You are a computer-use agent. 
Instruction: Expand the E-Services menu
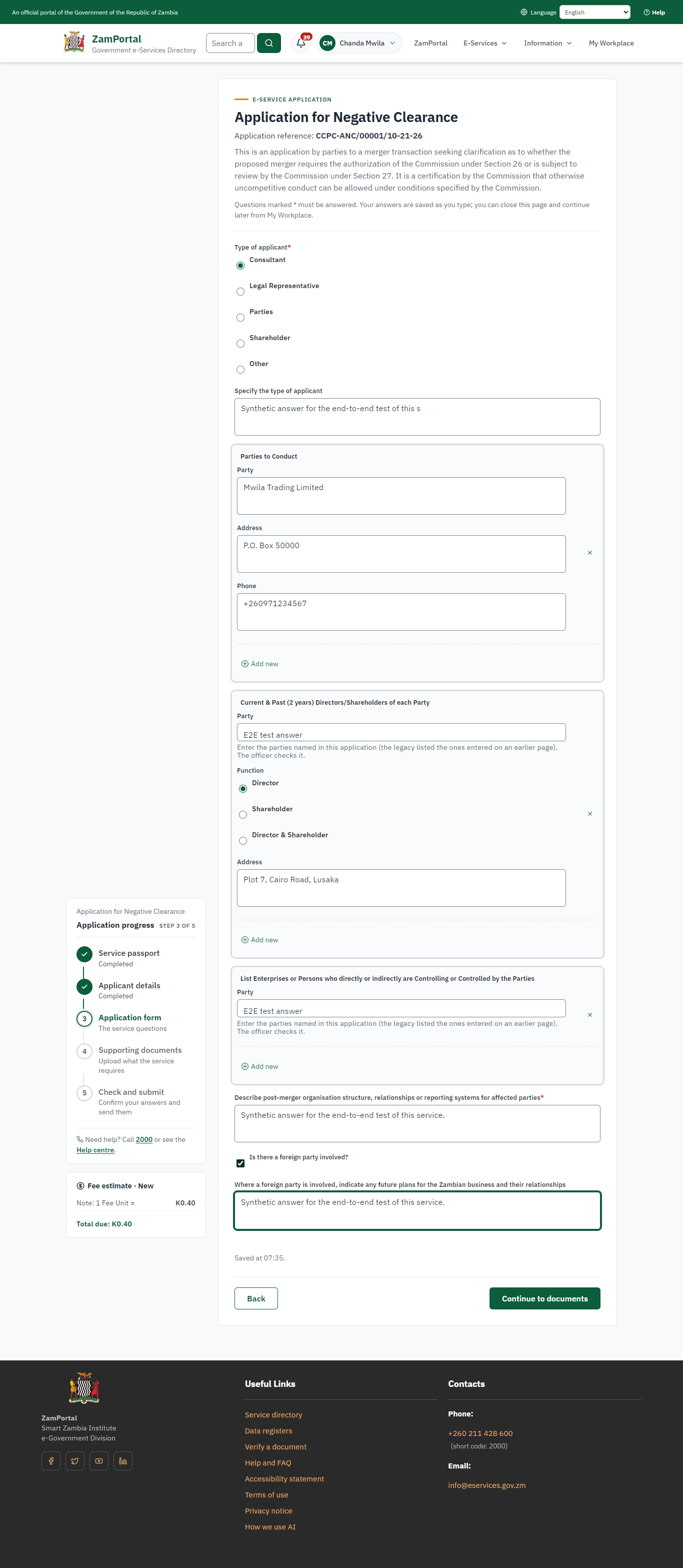click(x=485, y=43)
